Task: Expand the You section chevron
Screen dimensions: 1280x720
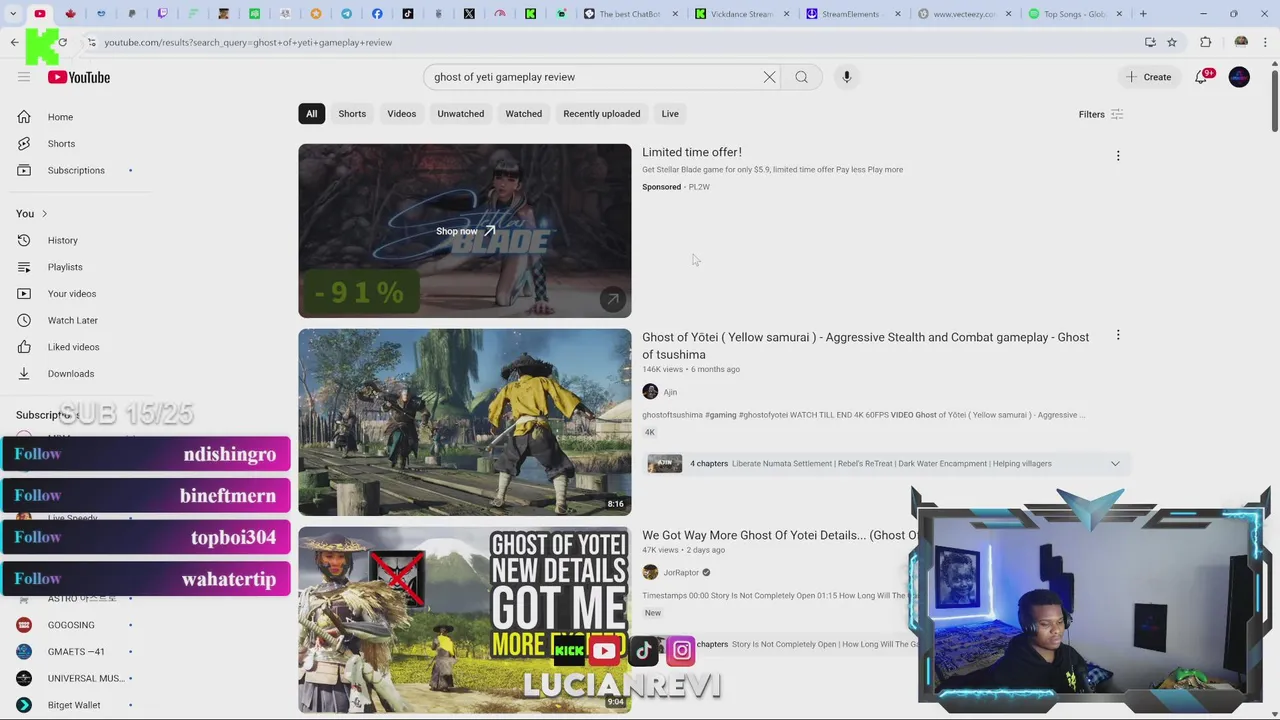Action: [x=44, y=214]
